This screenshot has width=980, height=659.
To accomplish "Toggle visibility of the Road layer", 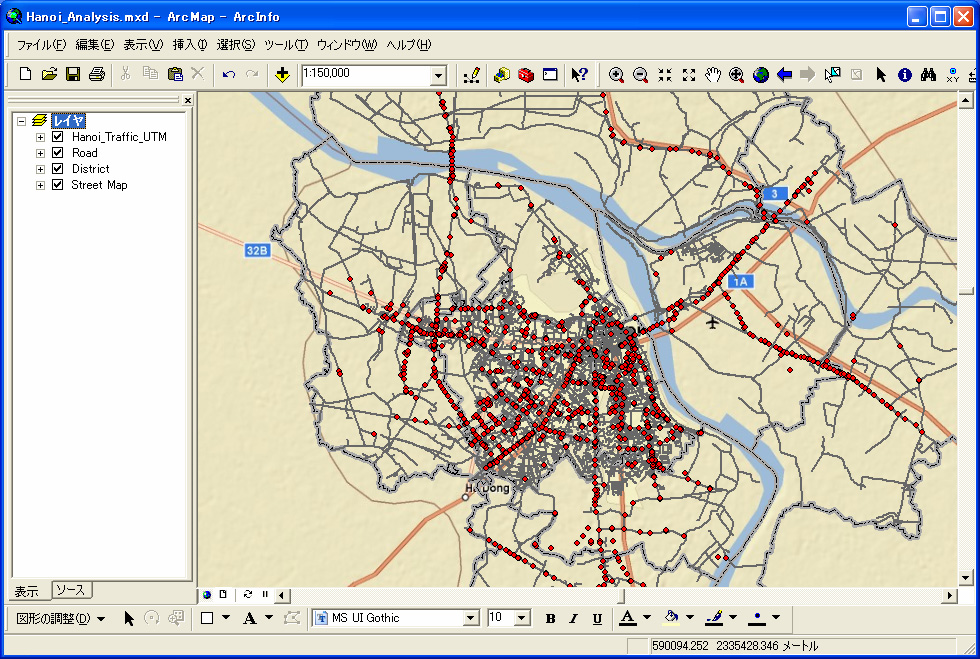I will click(57, 153).
